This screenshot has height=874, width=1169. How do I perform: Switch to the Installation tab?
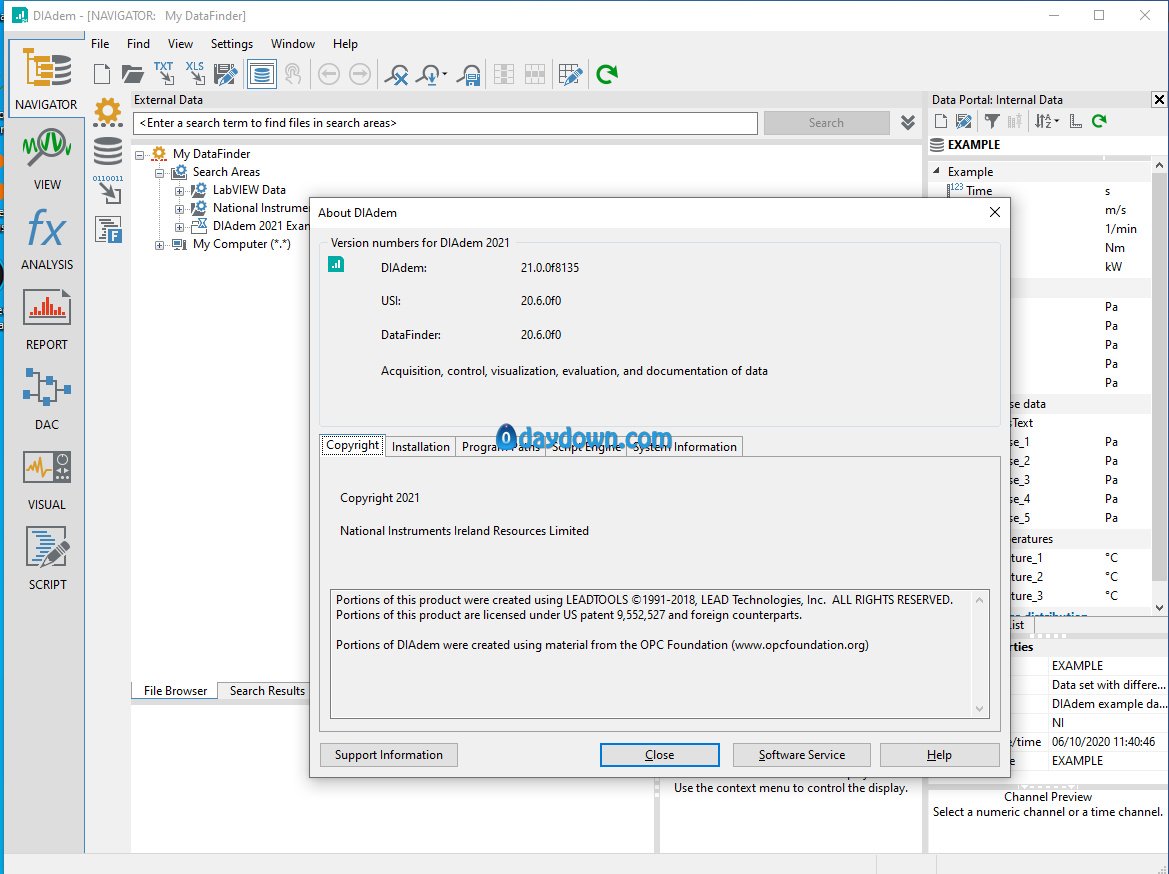(420, 447)
